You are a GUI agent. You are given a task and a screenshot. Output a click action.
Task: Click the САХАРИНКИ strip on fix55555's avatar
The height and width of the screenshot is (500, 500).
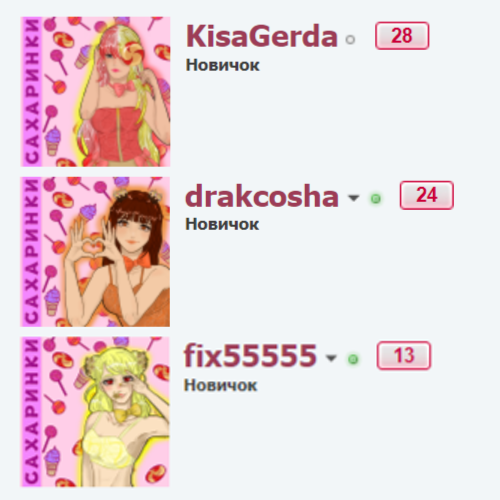32,412
